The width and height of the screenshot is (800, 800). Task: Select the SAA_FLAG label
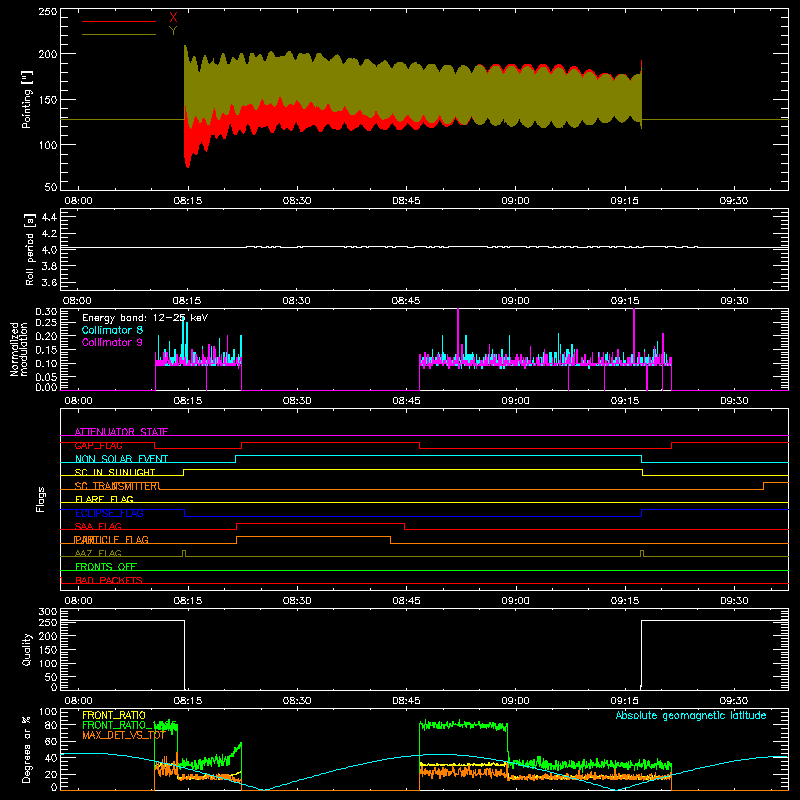point(98,526)
